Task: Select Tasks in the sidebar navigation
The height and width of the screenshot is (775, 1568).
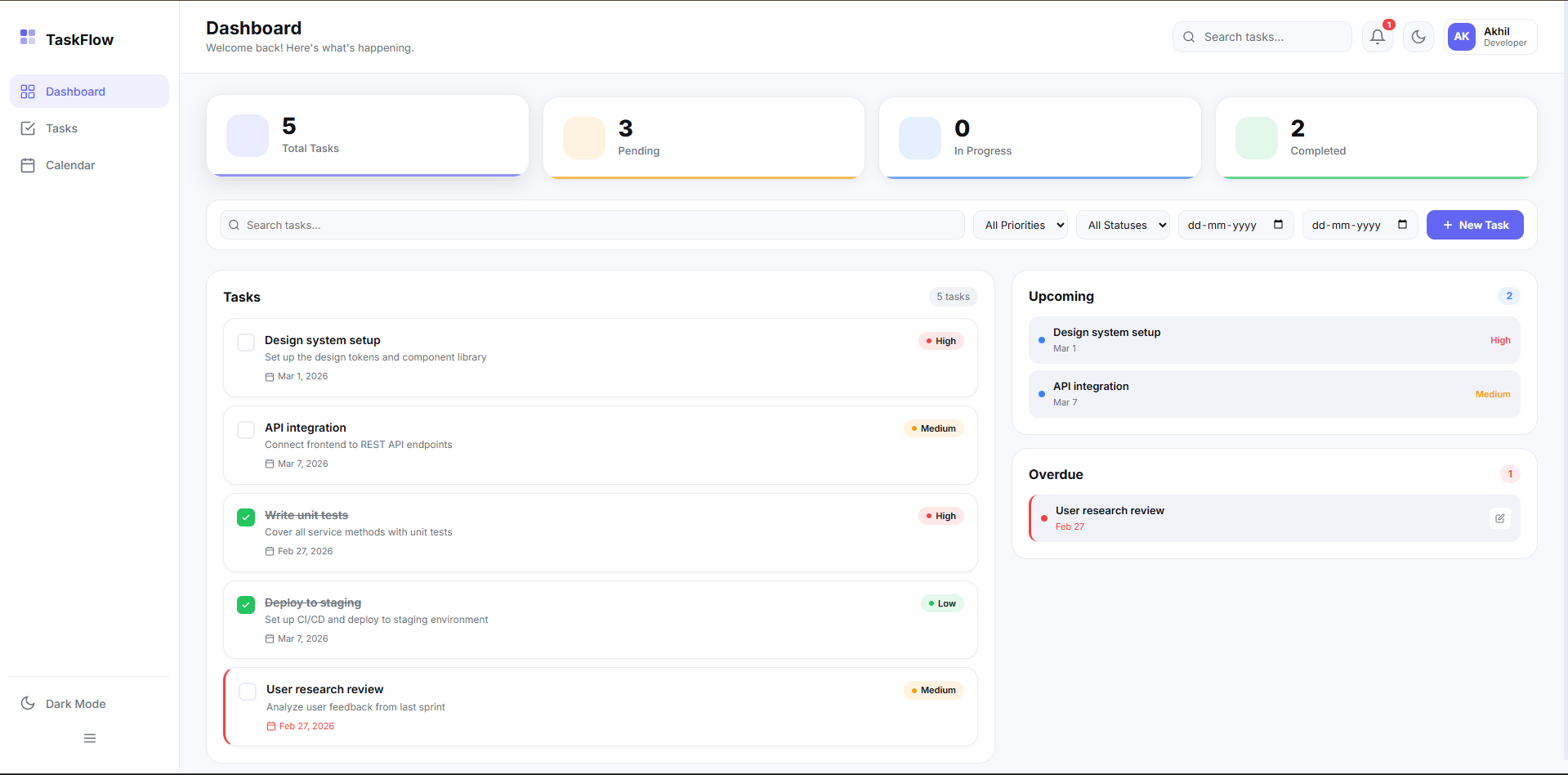Action: pos(62,128)
